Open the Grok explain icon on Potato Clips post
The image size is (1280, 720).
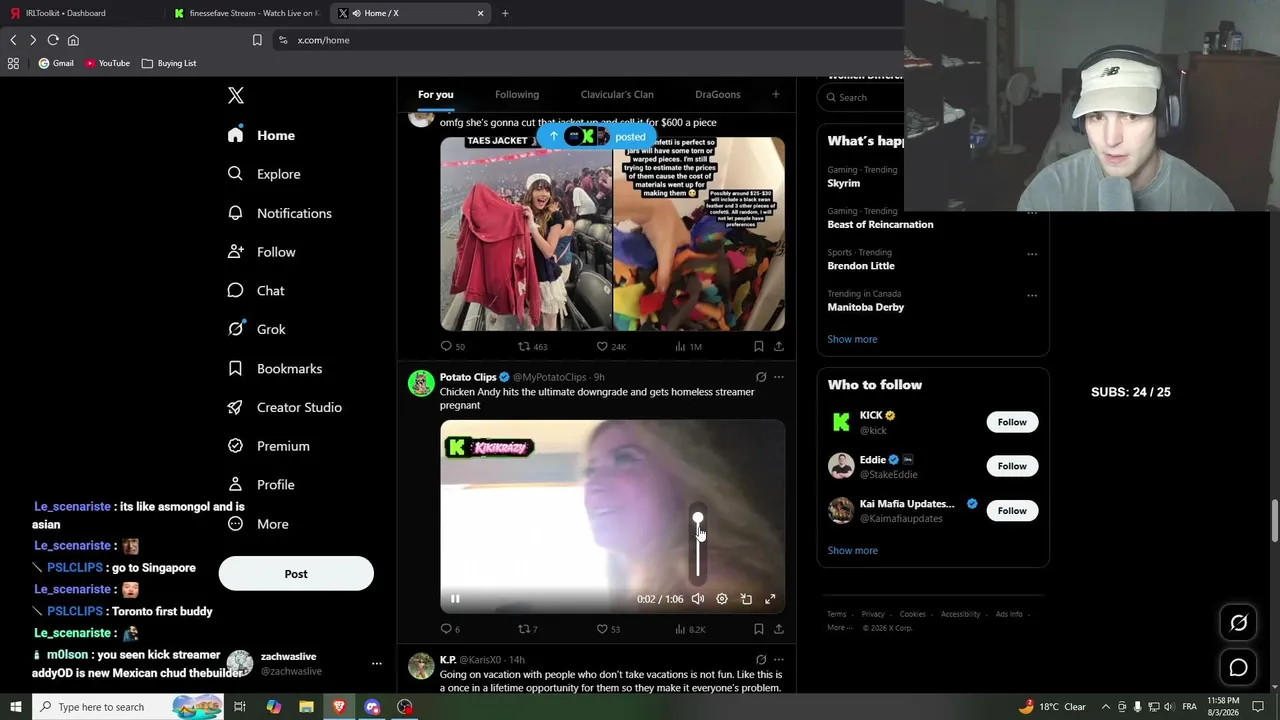pyautogui.click(x=761, y=377)
